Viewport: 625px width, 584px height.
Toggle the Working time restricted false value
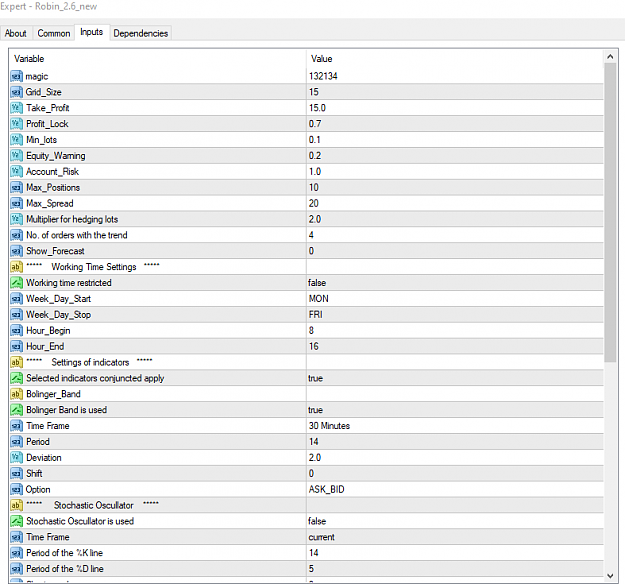point(455,283)
